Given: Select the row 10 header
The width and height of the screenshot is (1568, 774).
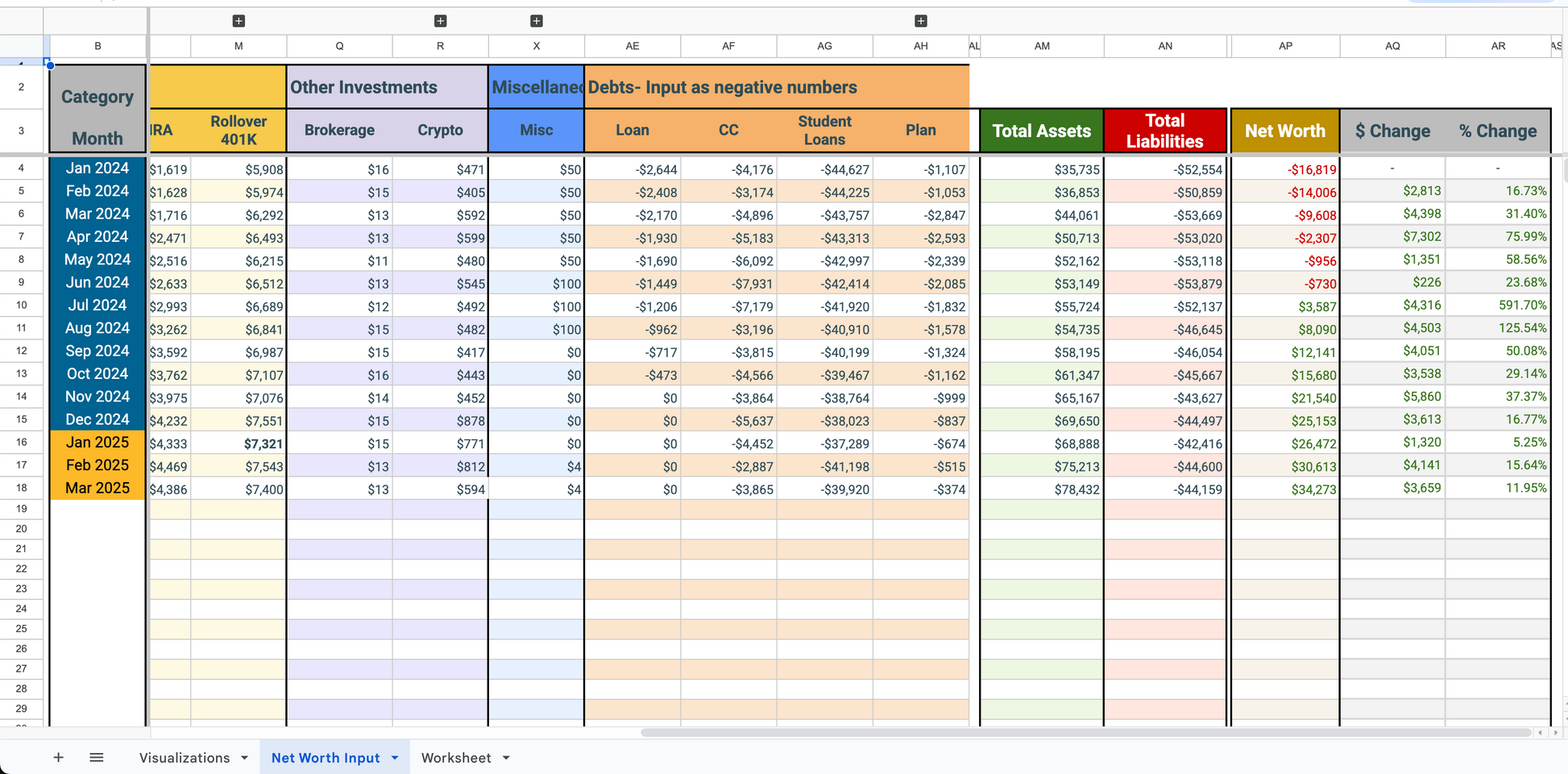Looking at the screenshot, I should (x=22, y=306).
